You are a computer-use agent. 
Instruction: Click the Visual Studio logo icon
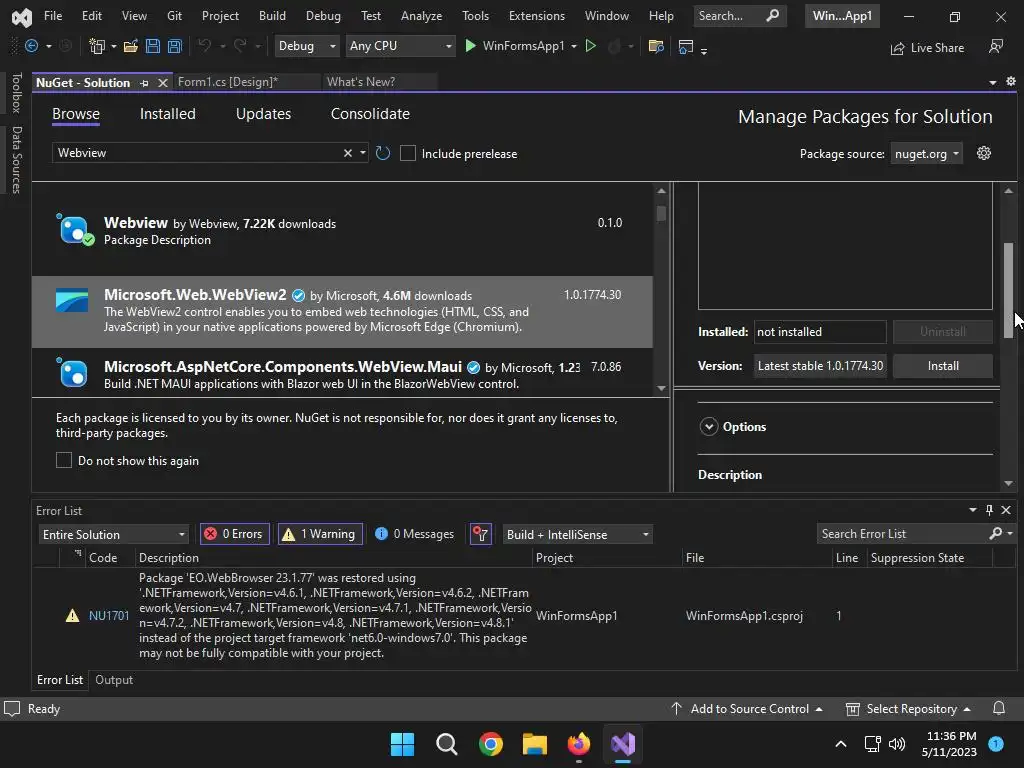[x=22, y=17]
